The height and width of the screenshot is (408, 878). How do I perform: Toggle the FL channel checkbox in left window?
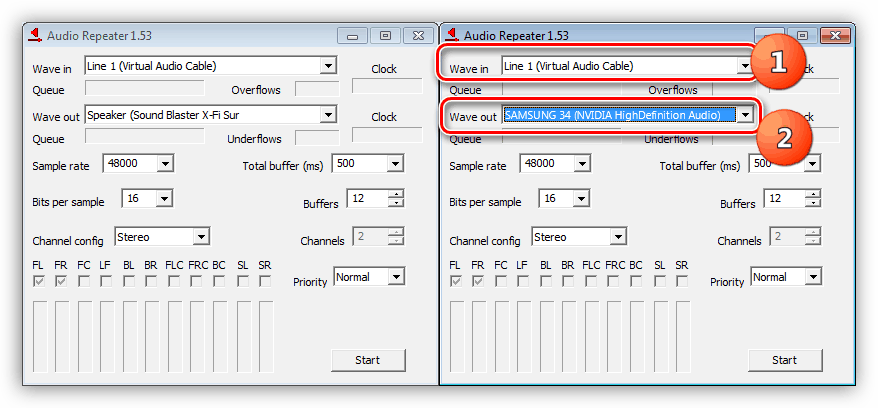tap(39, 281)
